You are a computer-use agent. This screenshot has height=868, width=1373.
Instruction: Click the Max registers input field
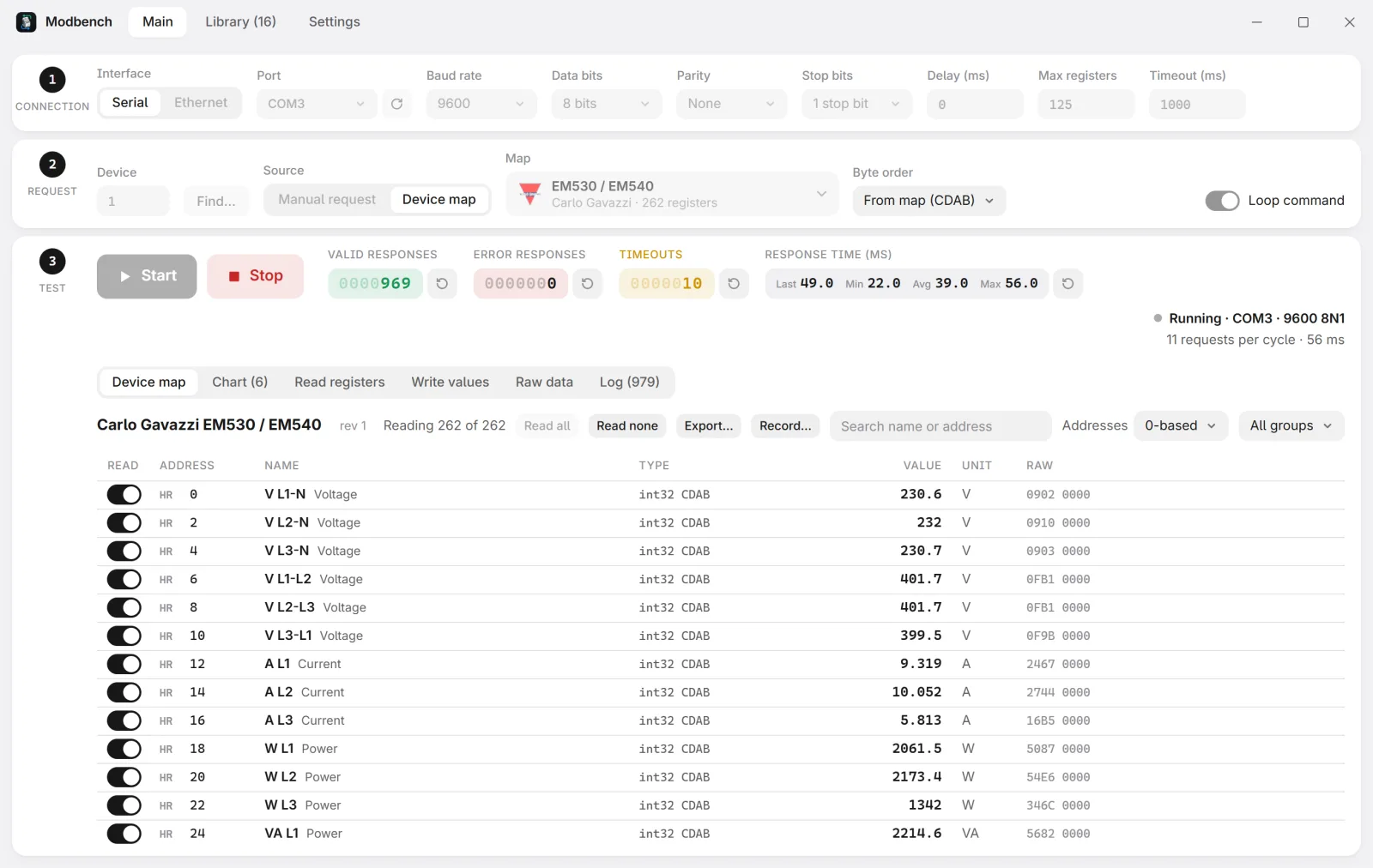(x=1086, y=105)
